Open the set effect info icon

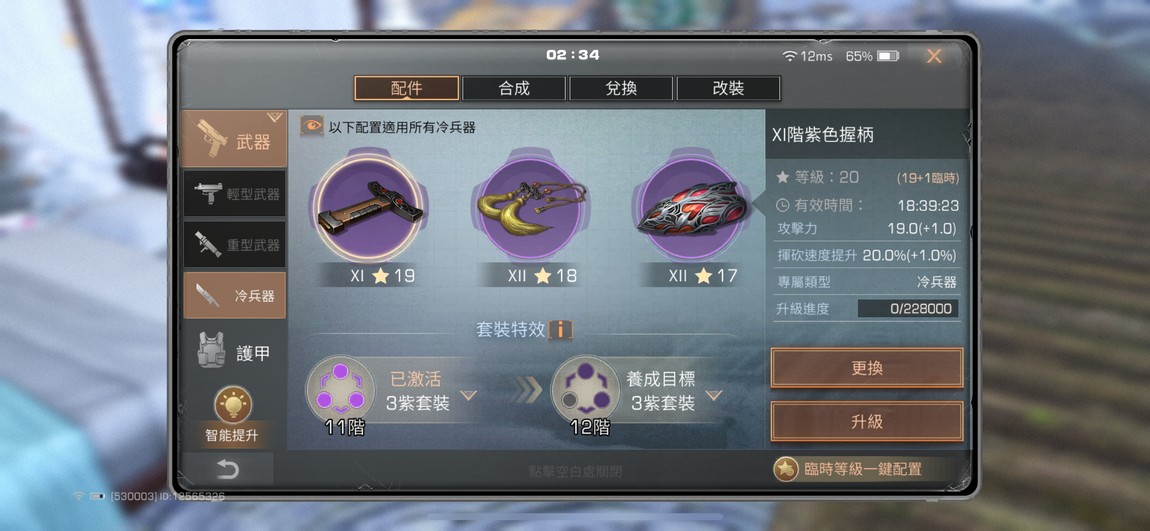click(561, 329)
